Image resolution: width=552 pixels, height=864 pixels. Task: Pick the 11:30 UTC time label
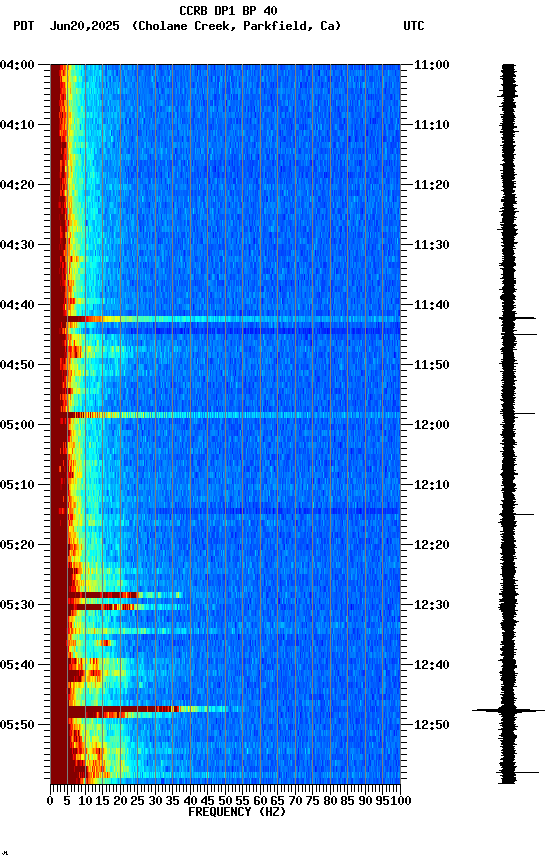pos(432,245)
